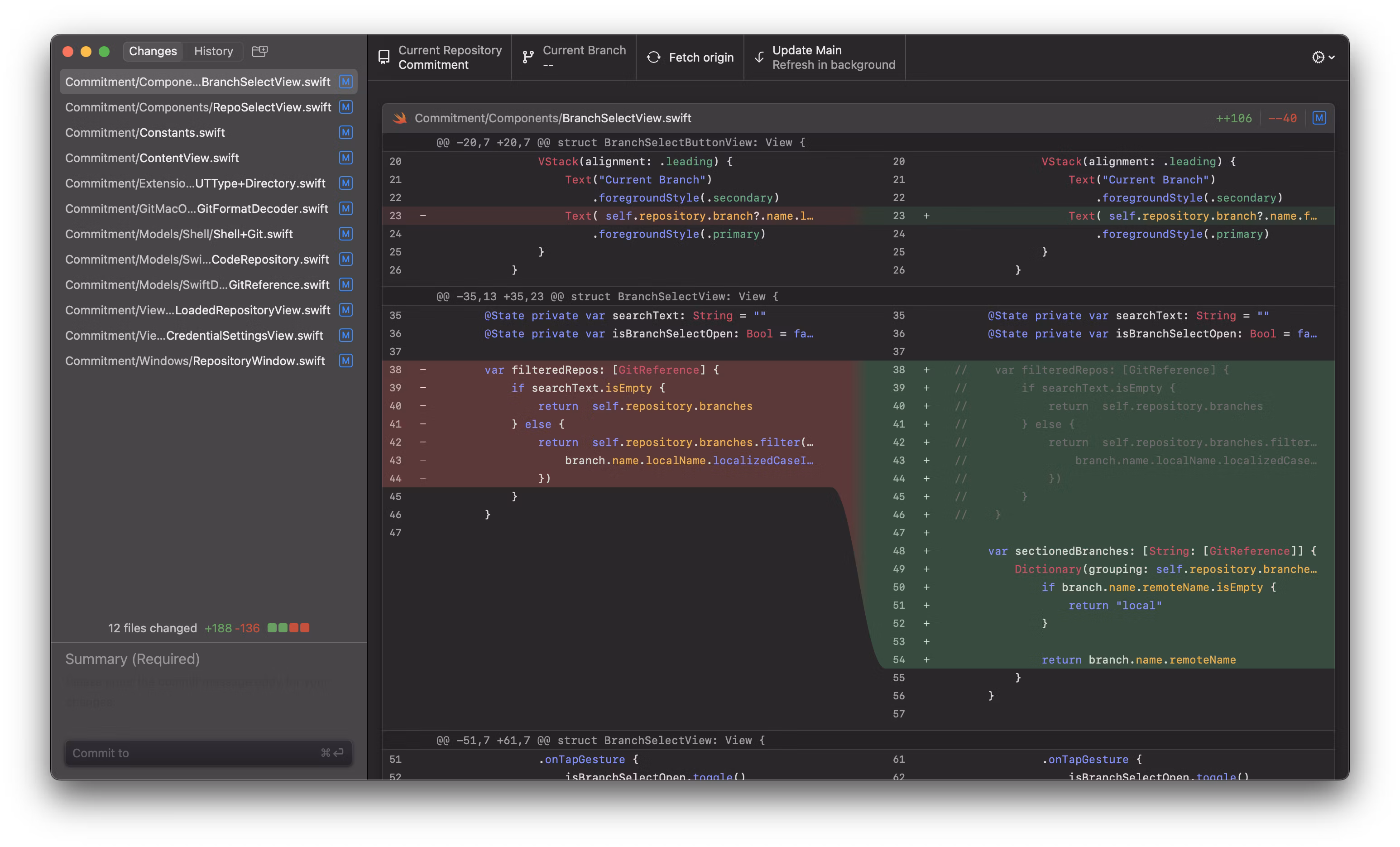Click modified badge on Constants.swift row
Screen dimensions: 1400x847
pos(345,132)
